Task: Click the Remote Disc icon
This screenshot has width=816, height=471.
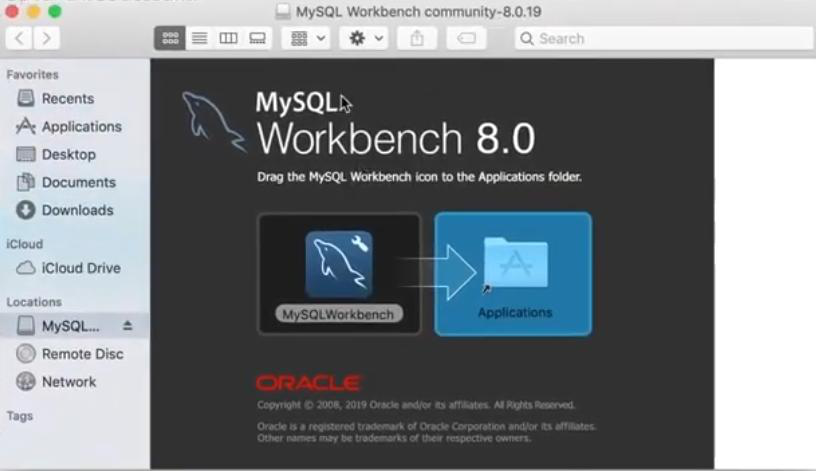Action: [x=26, y=354]
